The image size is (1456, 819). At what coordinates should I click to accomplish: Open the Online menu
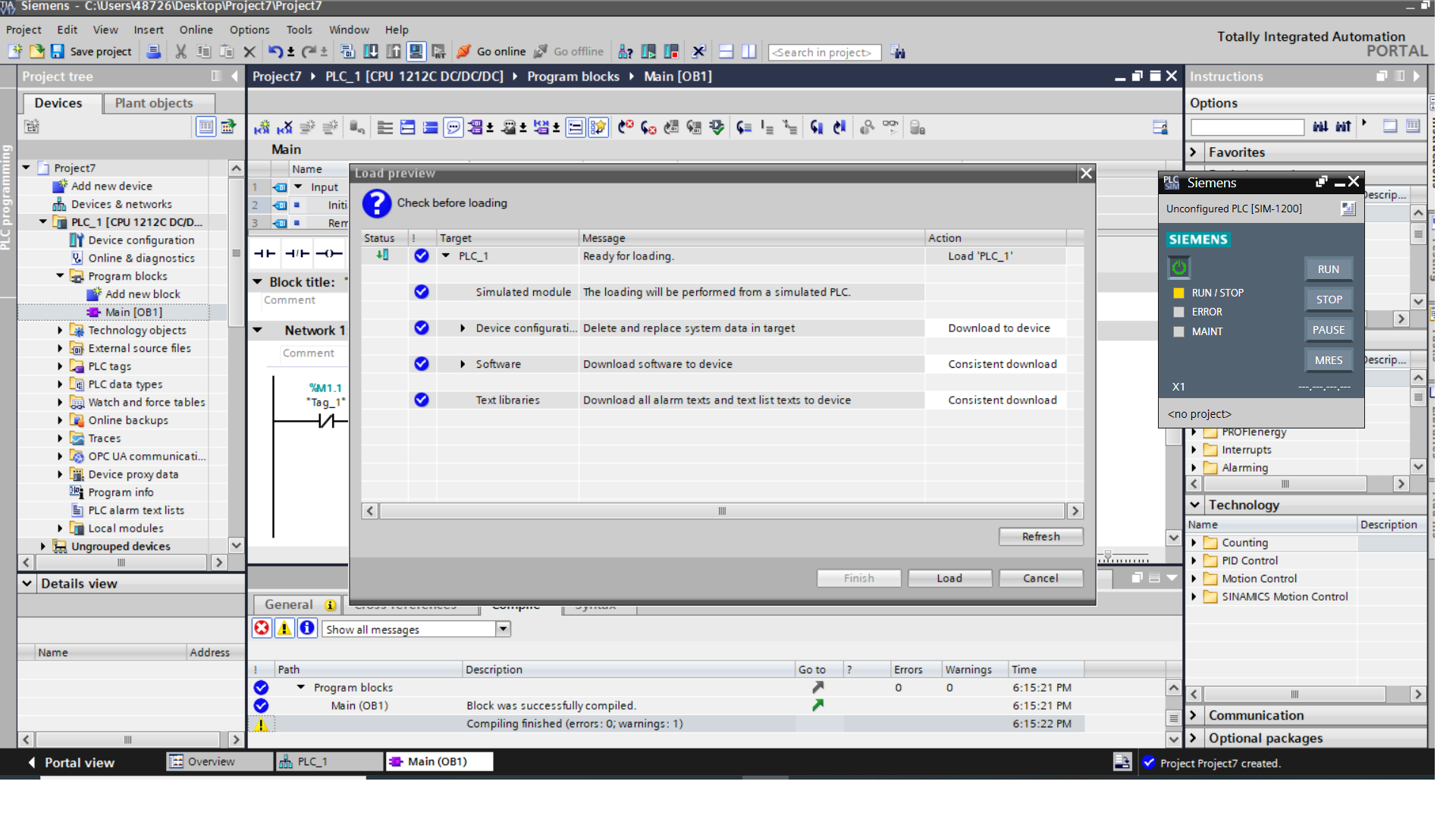pos(196,30)
